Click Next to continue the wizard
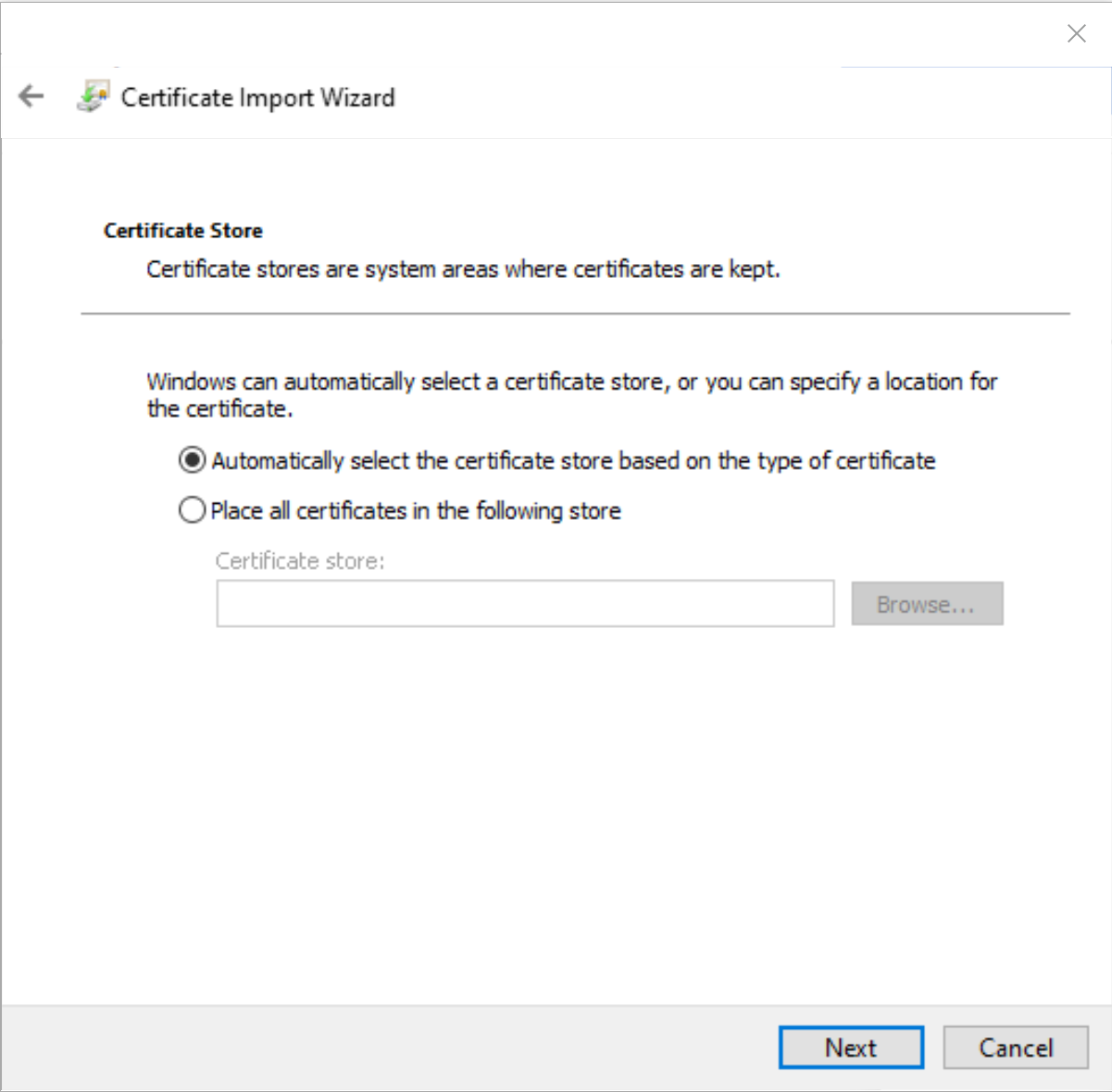The width and height of the screenshot is (1112, 1092). tap(850, 1048)
